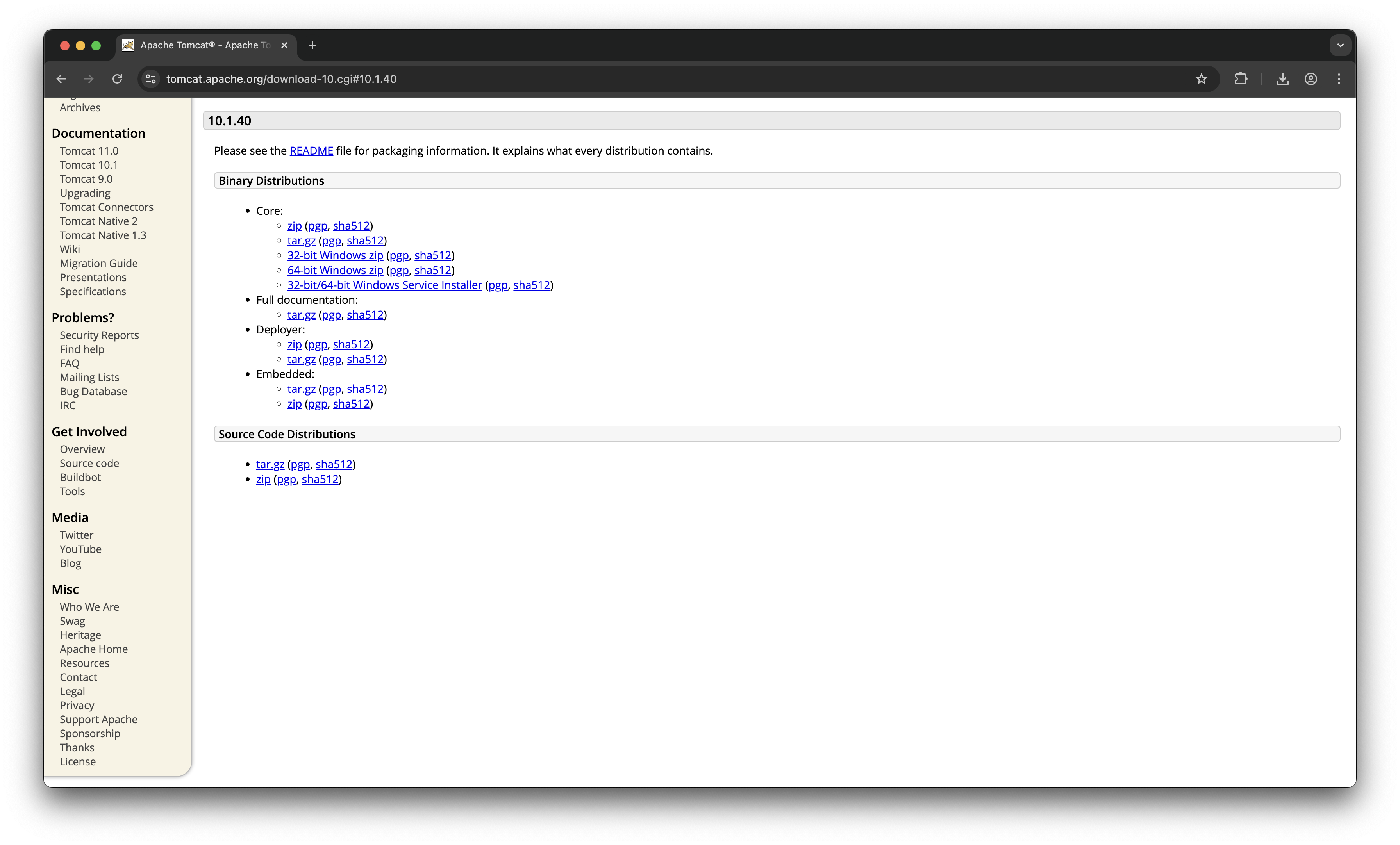The width and height of the screenshot is (1400, 845).
Task: Download the Core tar.gz distribution
Action: pos(301,240)
